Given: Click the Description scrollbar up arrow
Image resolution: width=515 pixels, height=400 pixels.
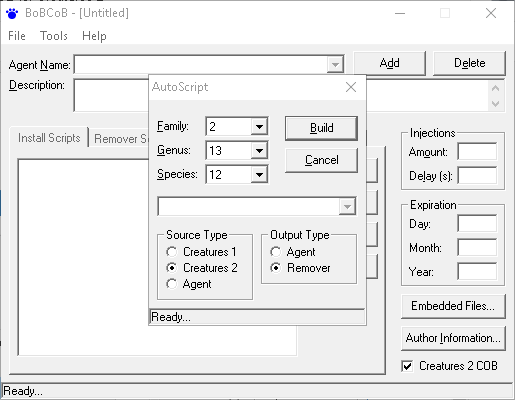Looking at the screenshot, I should point(495,88).
